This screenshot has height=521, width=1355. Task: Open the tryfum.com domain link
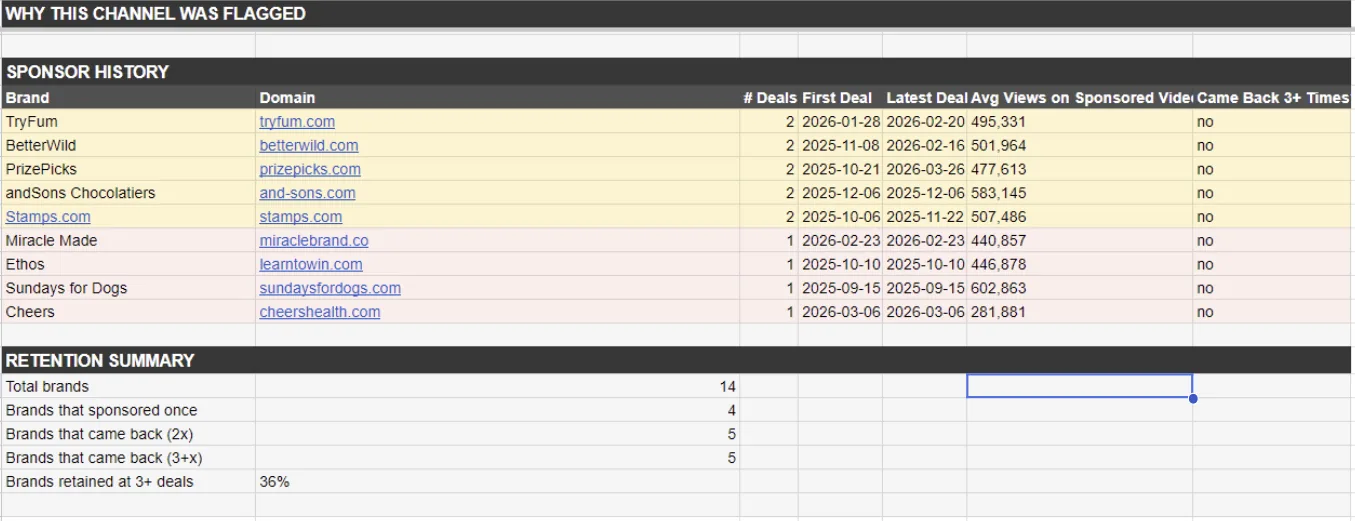tap(297, 121)
